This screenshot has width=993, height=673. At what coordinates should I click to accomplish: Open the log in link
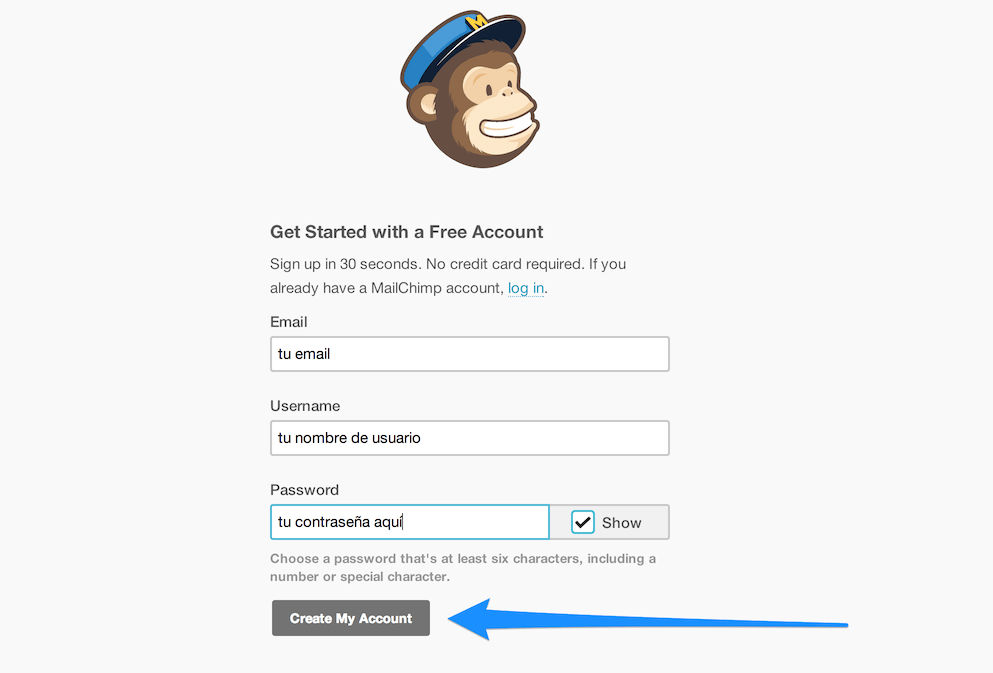coord(526,288)
